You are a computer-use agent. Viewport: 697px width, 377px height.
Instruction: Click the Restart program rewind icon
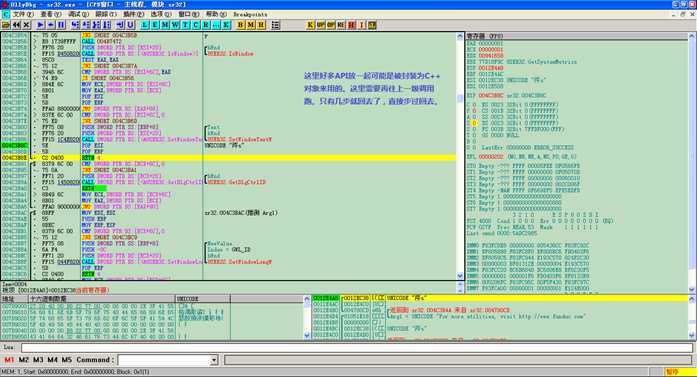click(x=16, y=25)
